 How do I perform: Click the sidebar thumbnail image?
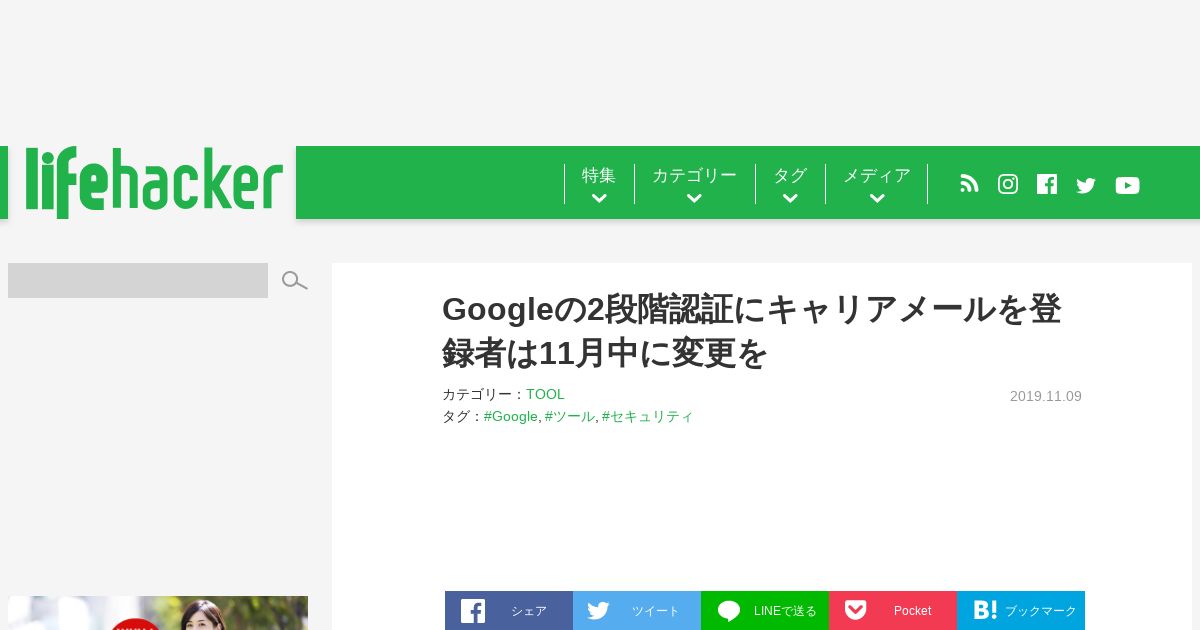(x=158, y=613)
